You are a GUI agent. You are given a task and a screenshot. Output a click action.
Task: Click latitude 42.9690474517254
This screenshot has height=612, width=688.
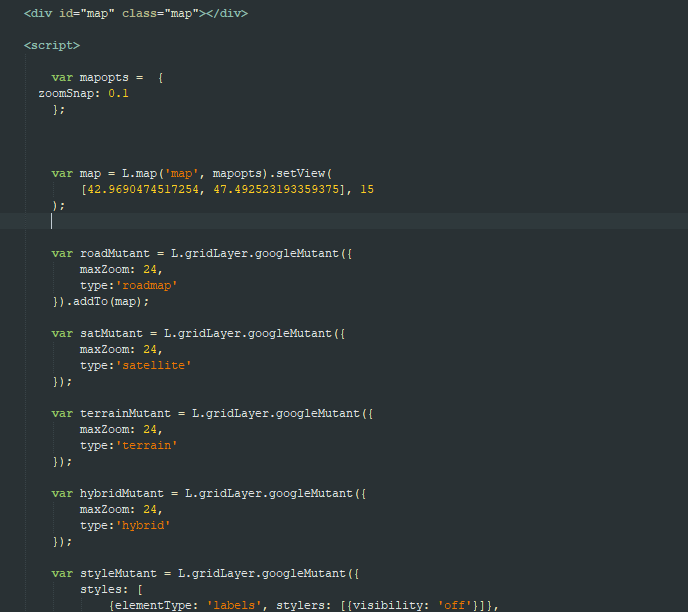pos(143,190)
